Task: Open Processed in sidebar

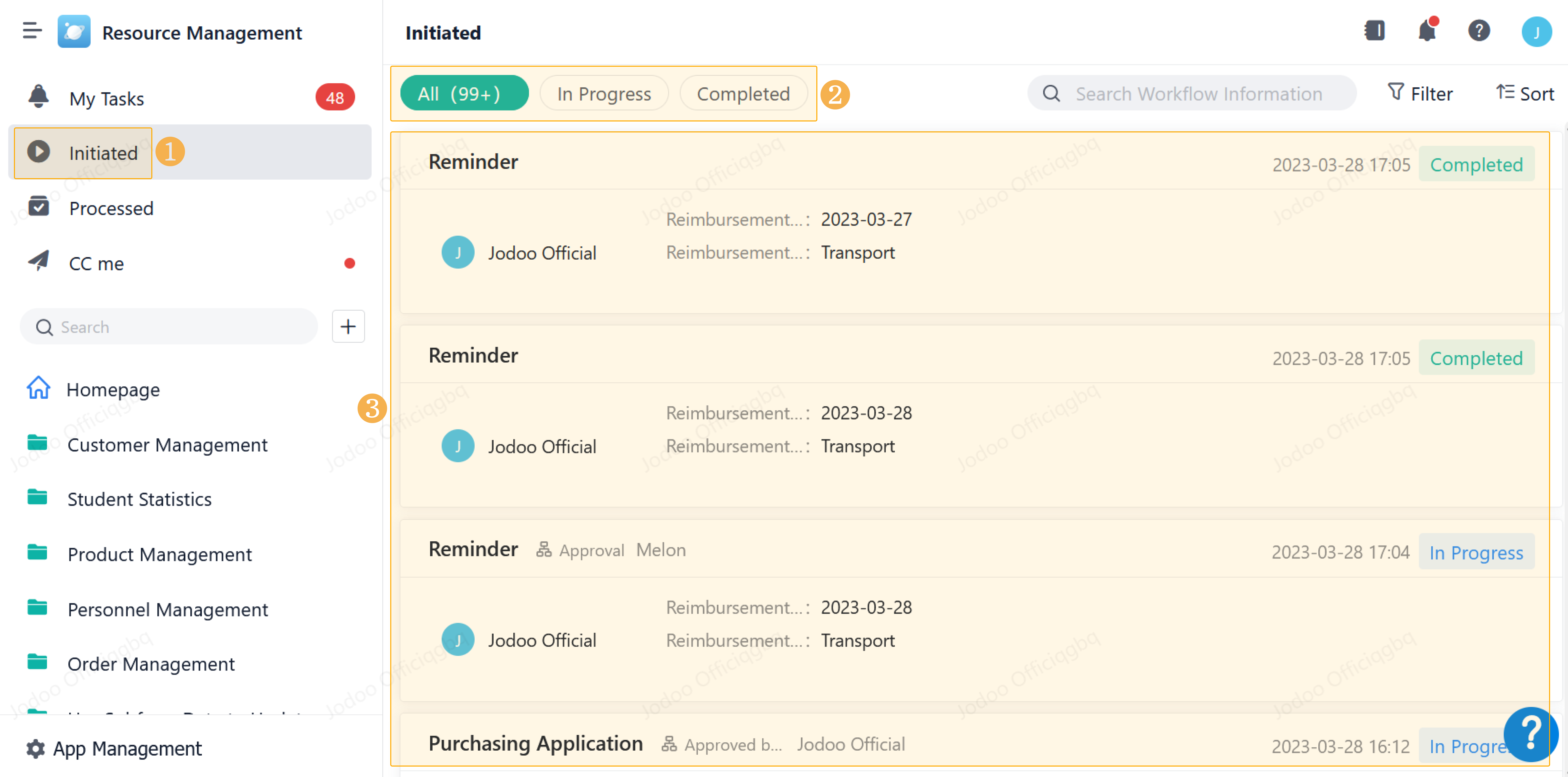Action: click(190, 208)
